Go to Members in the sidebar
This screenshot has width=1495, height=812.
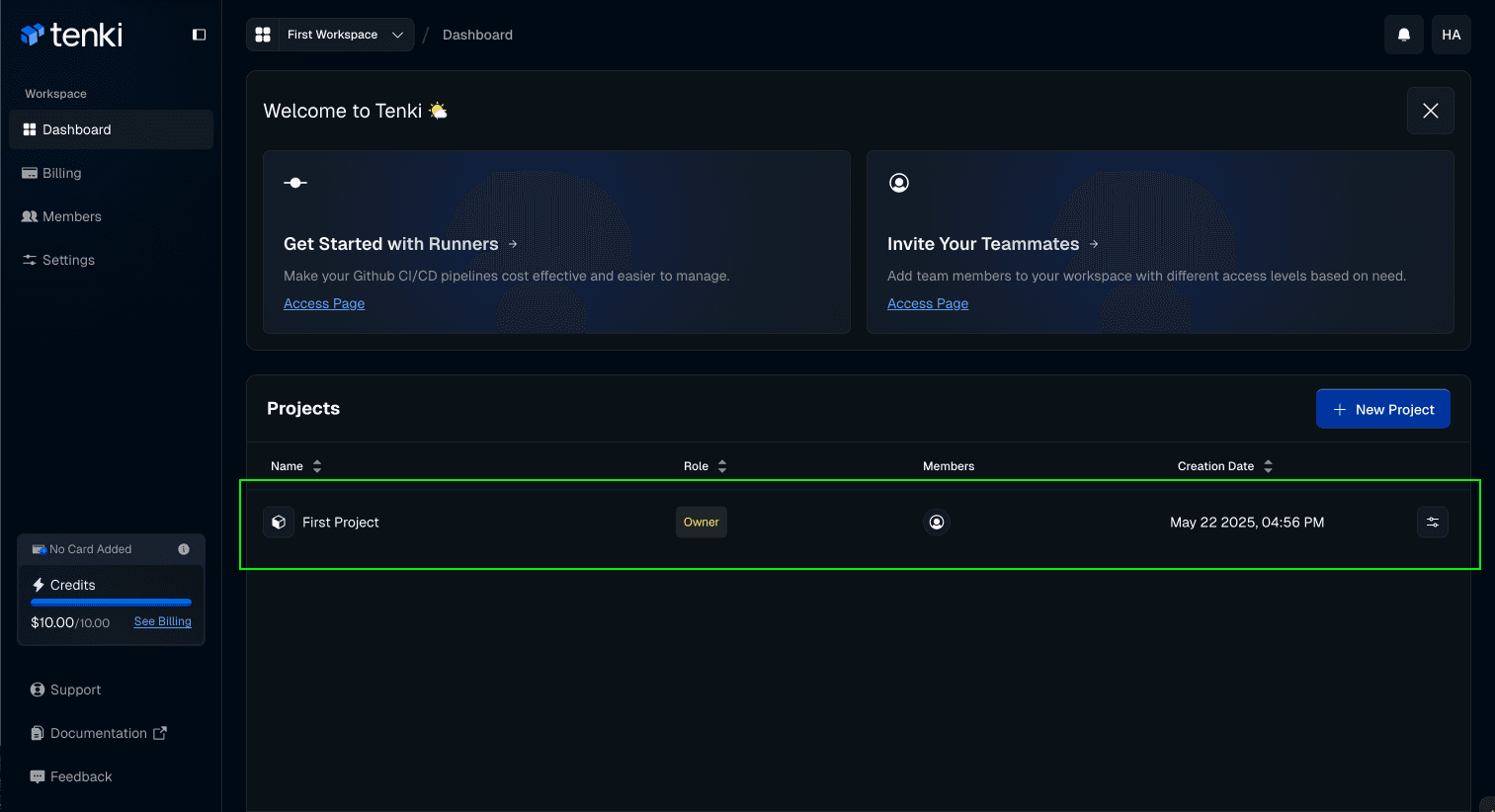pyautogui.click(x=111, y=216)
